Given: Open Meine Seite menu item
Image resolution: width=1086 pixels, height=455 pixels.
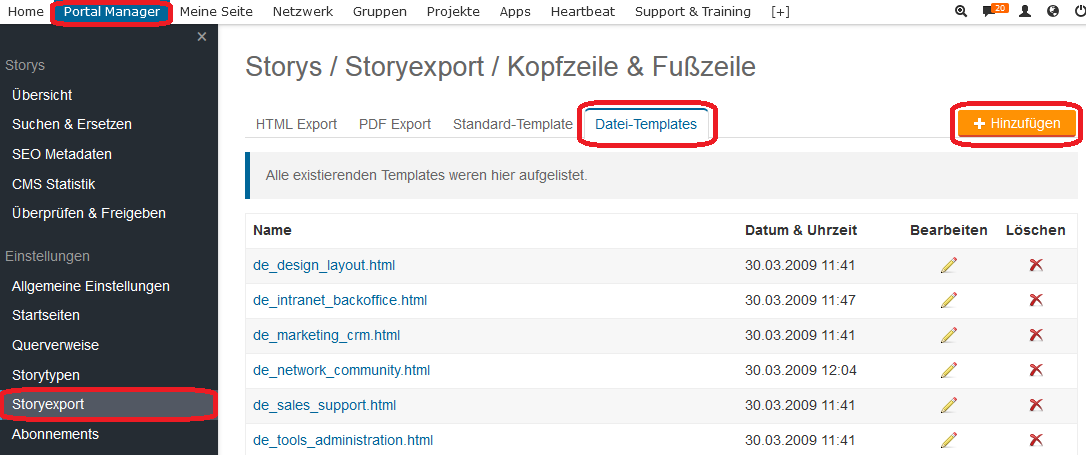Looking at the screenshot, I should pos(216,12).
